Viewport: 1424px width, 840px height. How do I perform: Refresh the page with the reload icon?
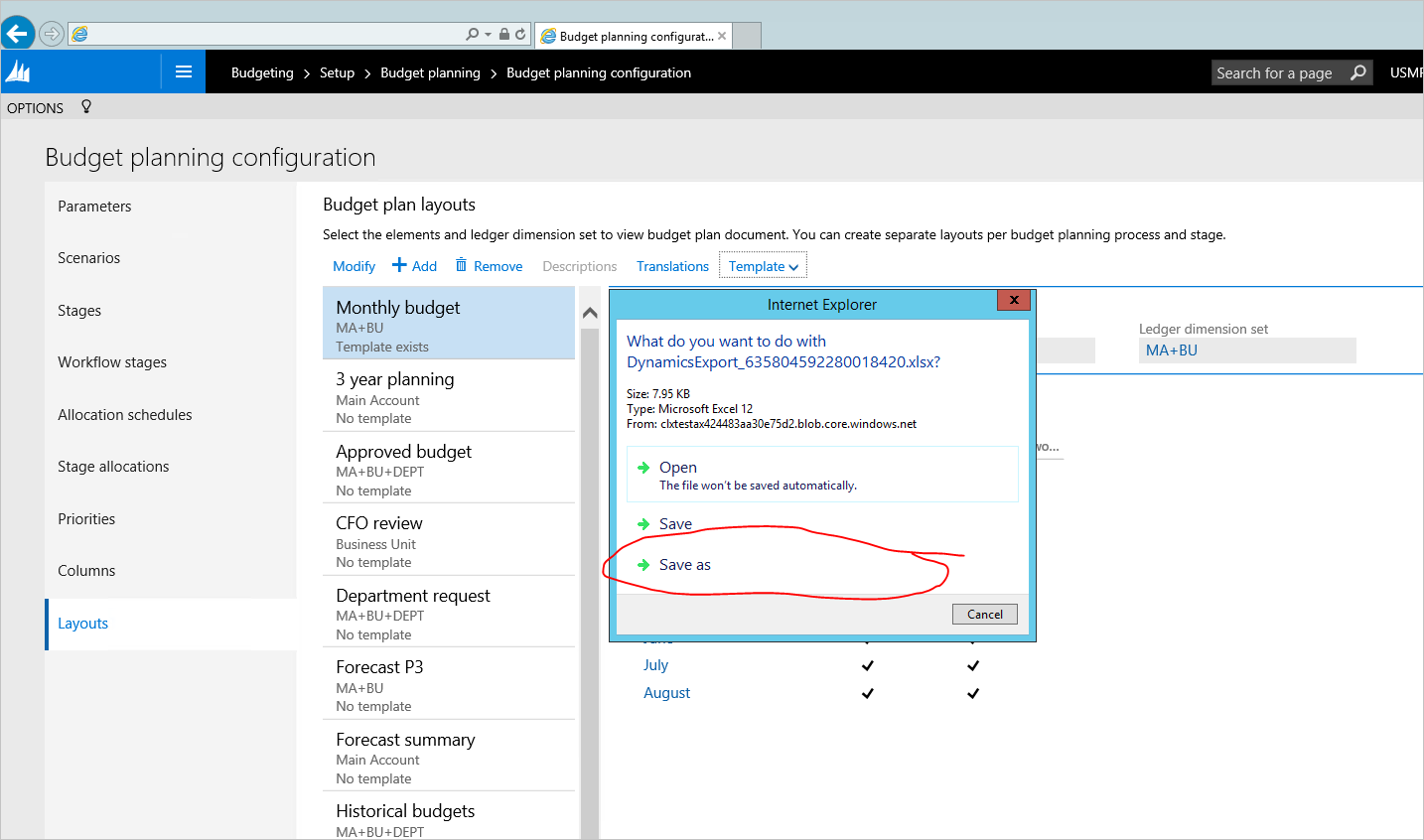click(520, 34)
